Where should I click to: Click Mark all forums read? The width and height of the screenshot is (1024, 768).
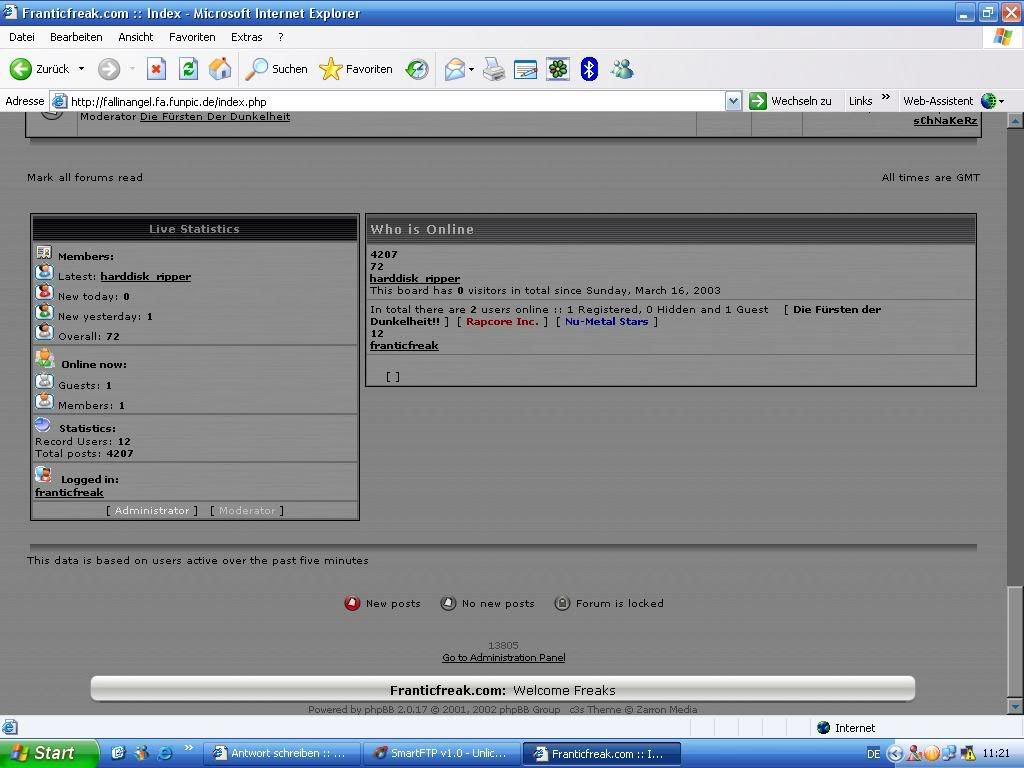pyautogui.click(x=85, y=177)
